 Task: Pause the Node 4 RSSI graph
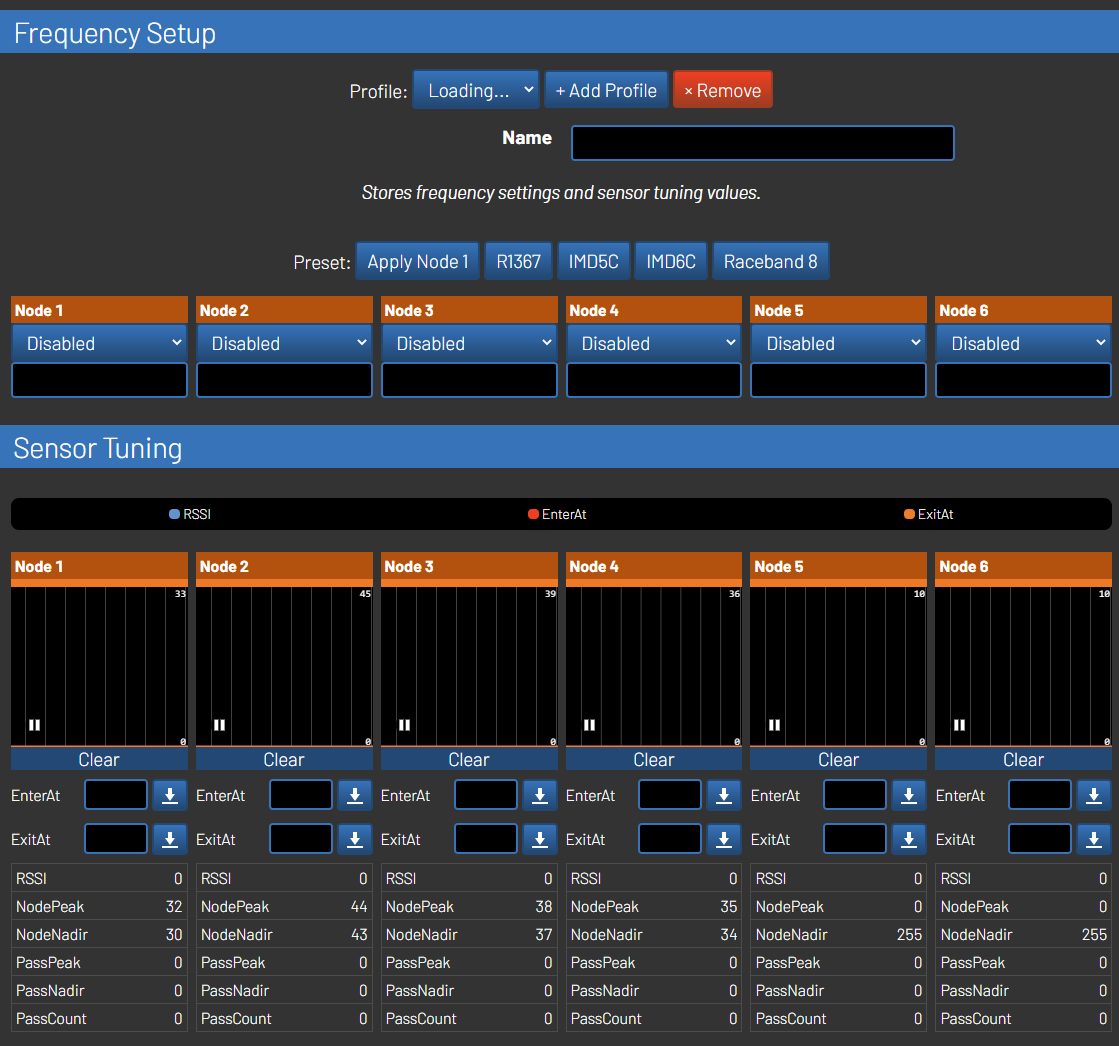pos(589,724)
